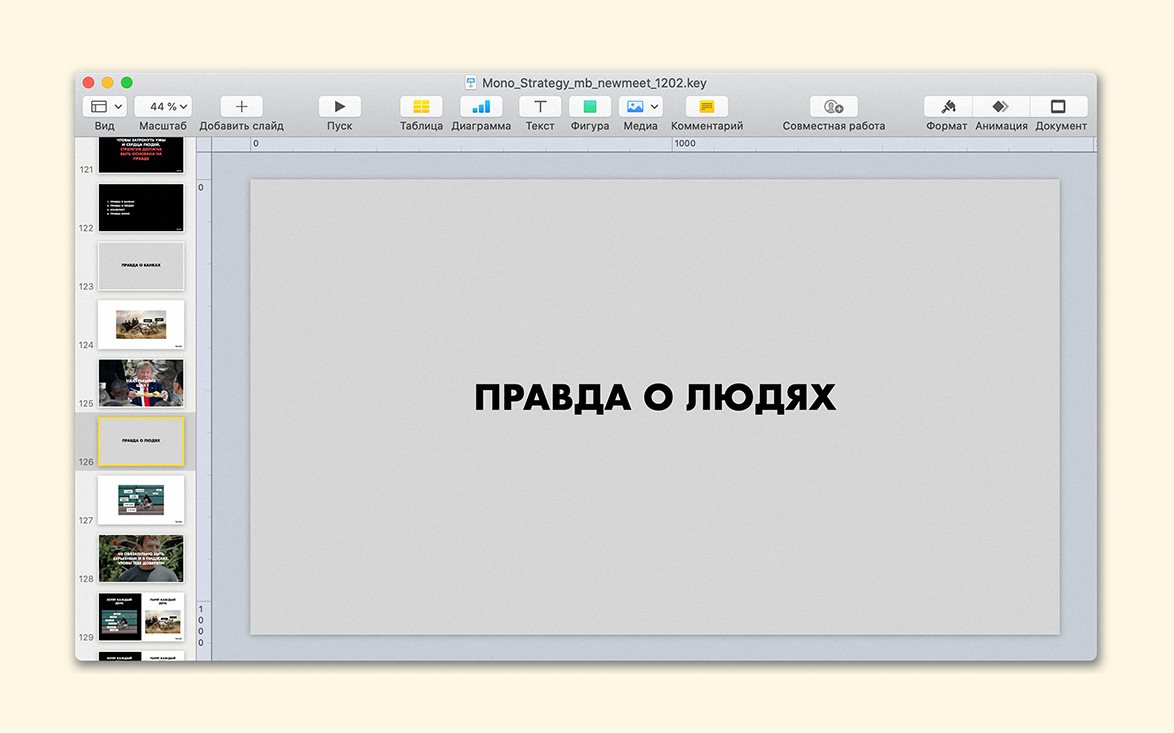The image size is (1174, 733).
Task: Add a text box with Текст icon
Action: (x=540, y=107)
